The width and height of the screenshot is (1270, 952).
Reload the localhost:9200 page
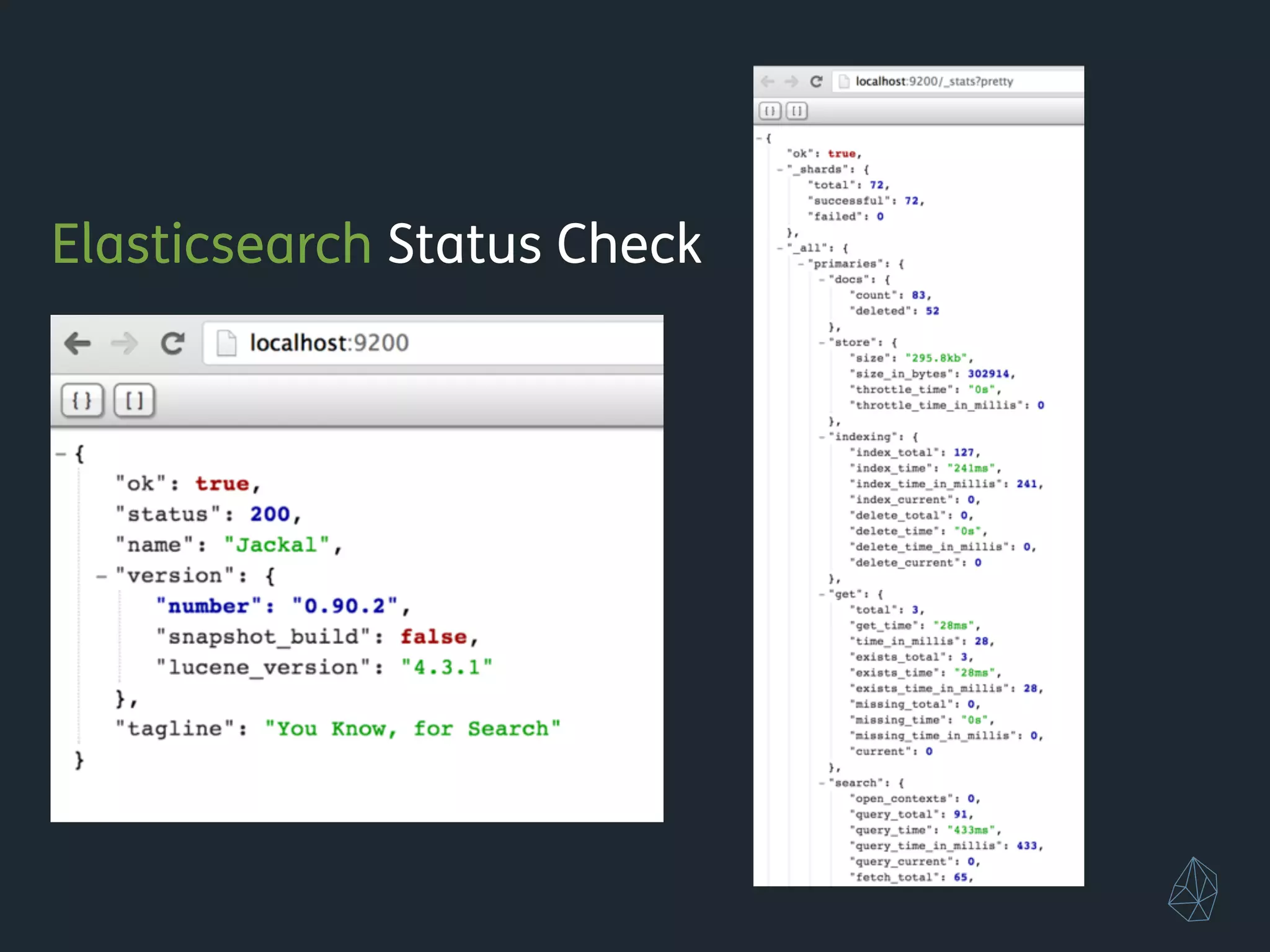coord(172,343)
